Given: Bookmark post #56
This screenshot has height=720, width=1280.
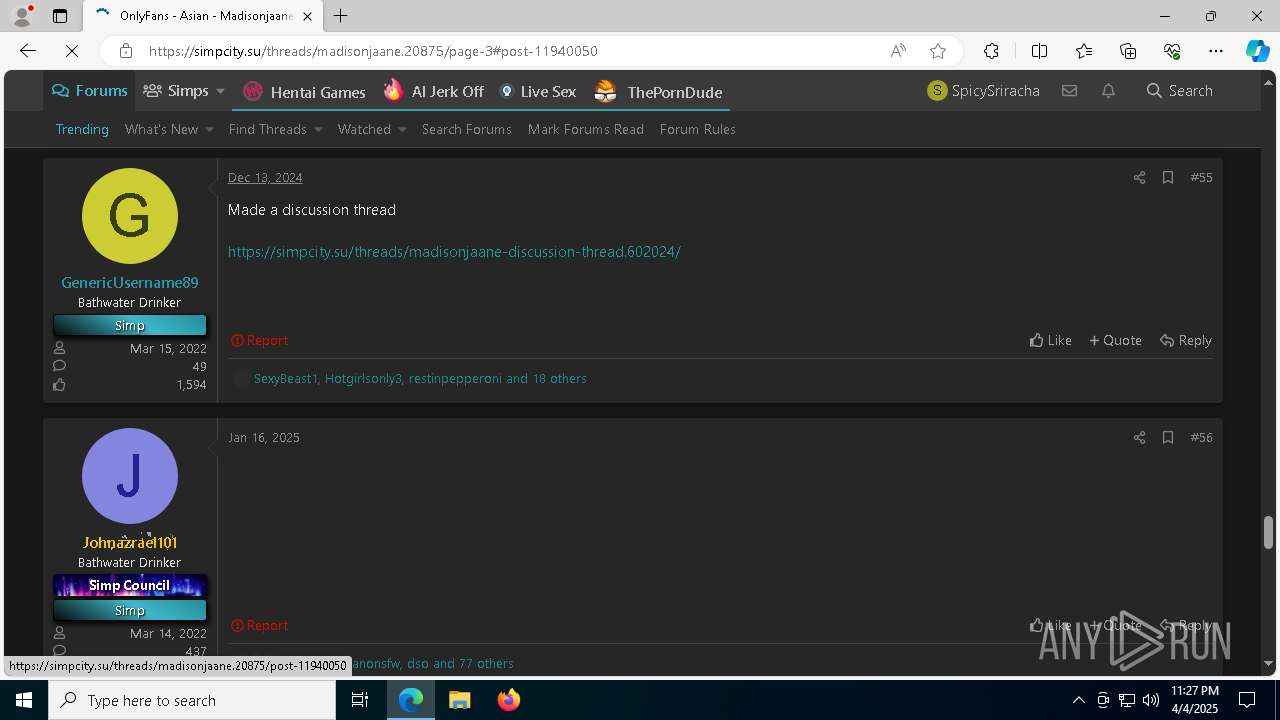Looking at the screenshot, I should pos(1167,437).
